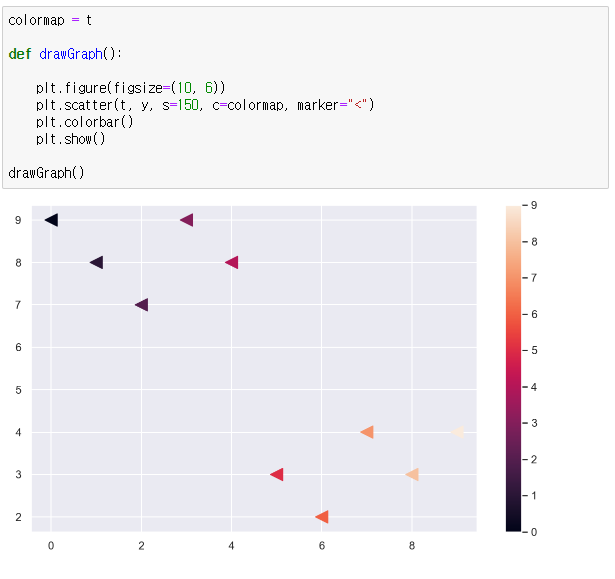Click the plt.show() line
The width and height of the screenshot is (615, 579).
click(x=71, y=139)
